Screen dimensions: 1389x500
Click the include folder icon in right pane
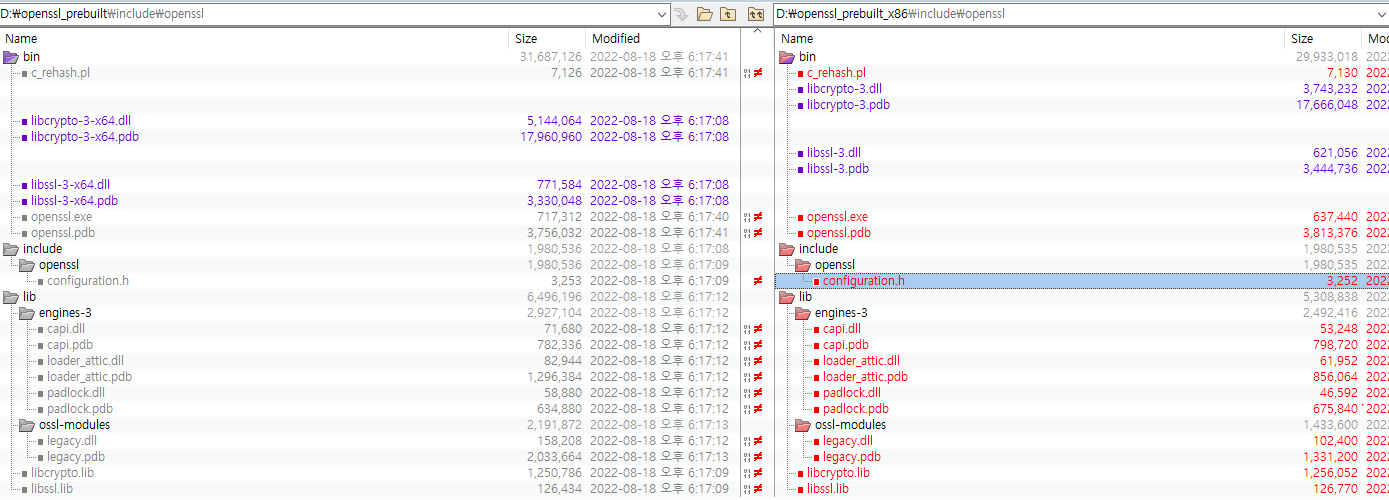(x=787, y=249)
